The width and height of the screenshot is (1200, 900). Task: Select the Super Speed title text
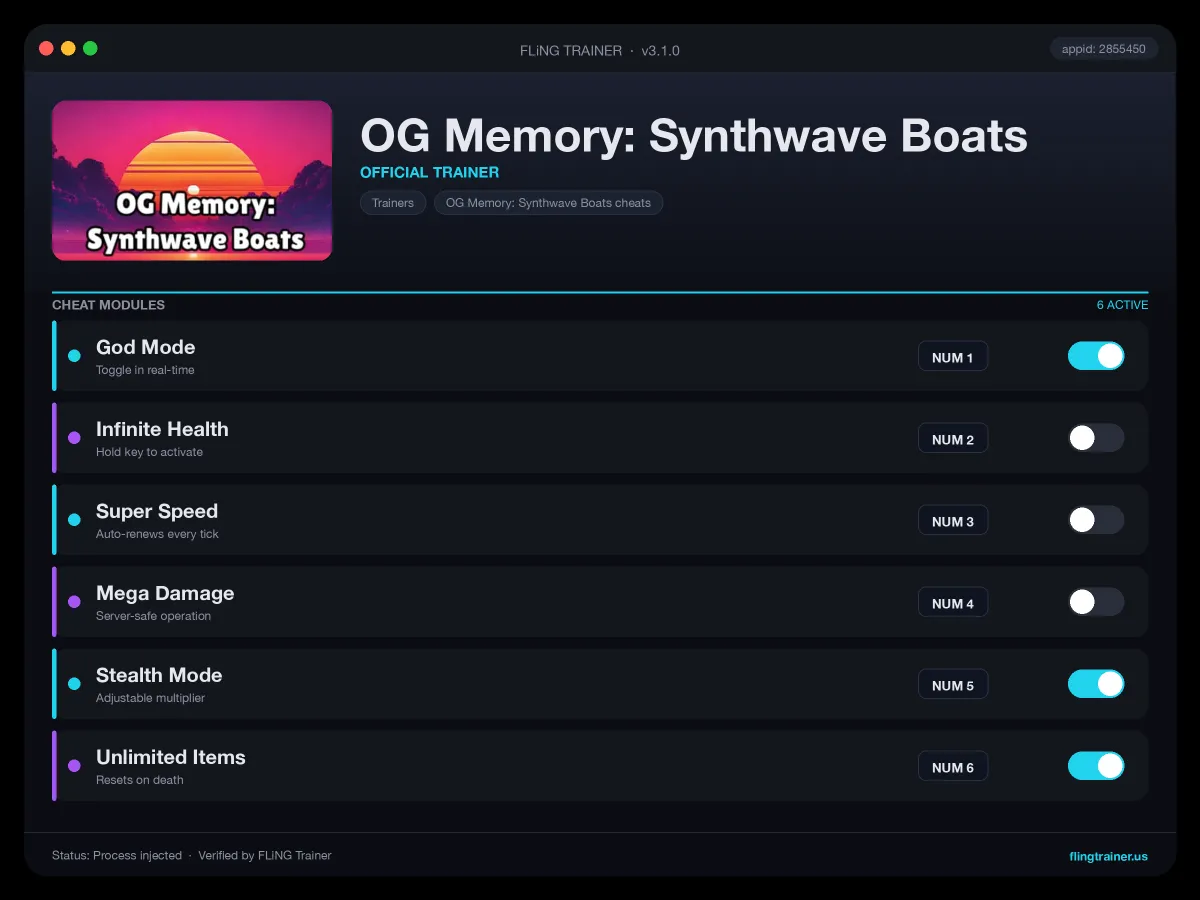pos(157,511)
